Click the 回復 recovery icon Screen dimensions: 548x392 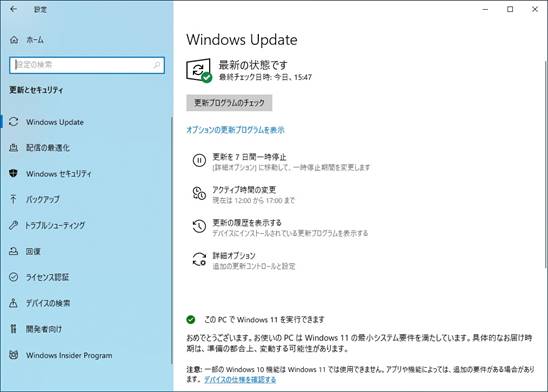14,251
